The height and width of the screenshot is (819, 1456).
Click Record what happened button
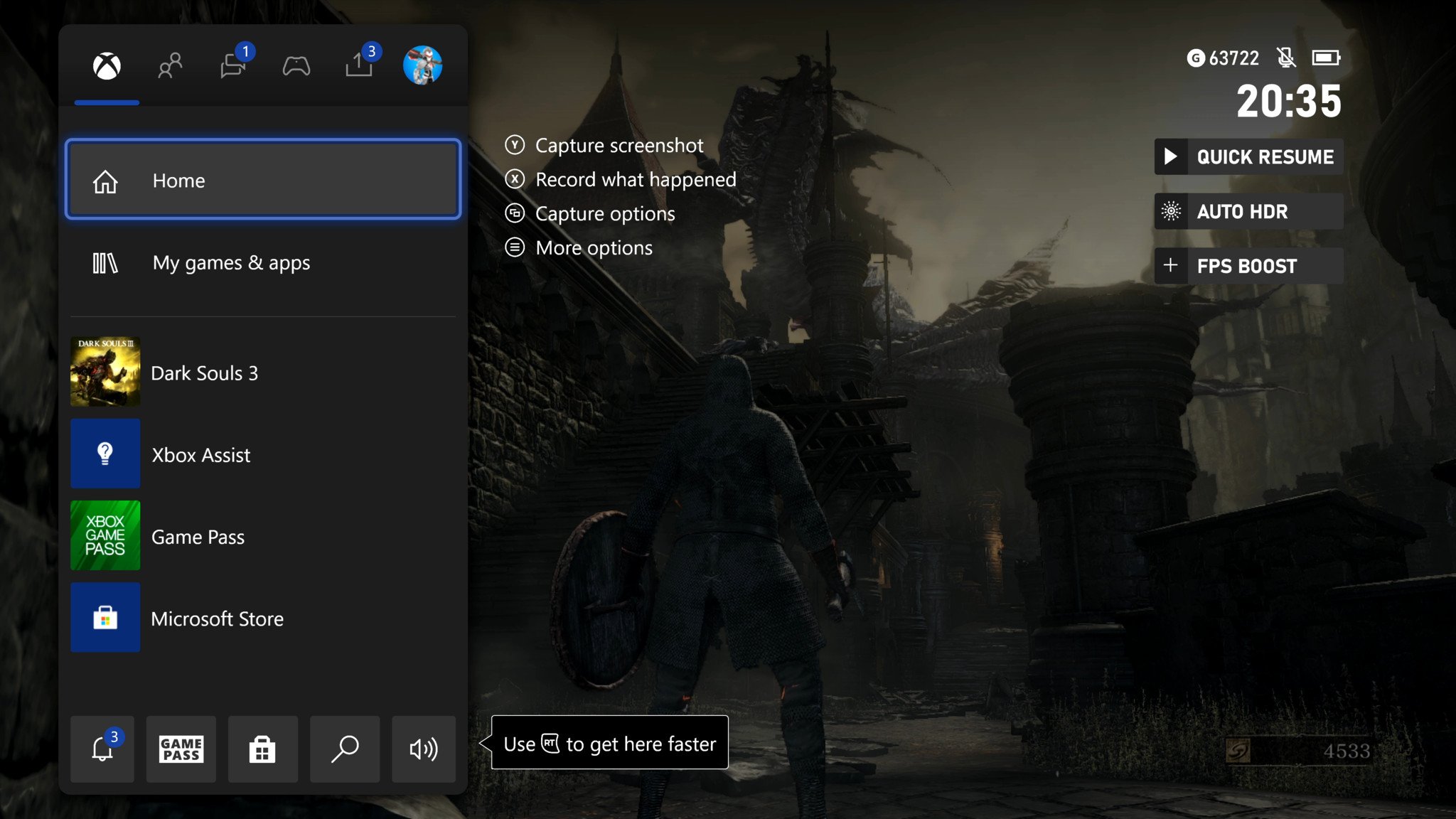635,179
